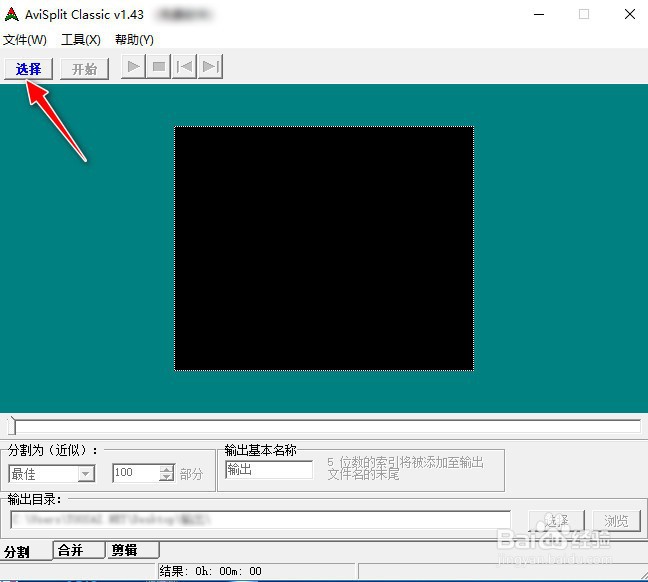Click the 浏览 browse button
648x582 pixels.
click(617, 520)
